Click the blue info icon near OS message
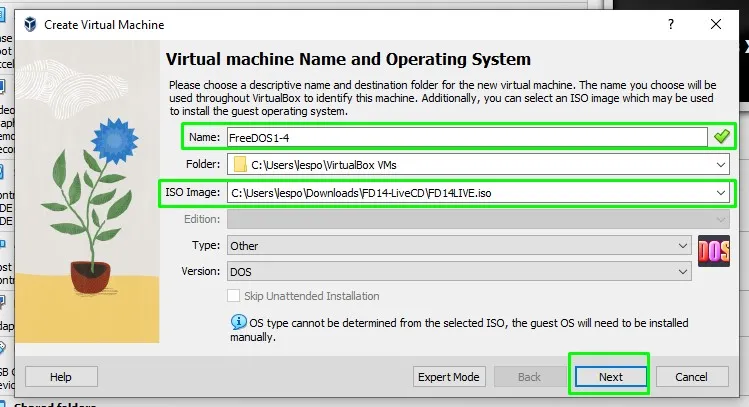Viewport: 749px width, 407px height. pyautogui.click(x=238, y=322)
